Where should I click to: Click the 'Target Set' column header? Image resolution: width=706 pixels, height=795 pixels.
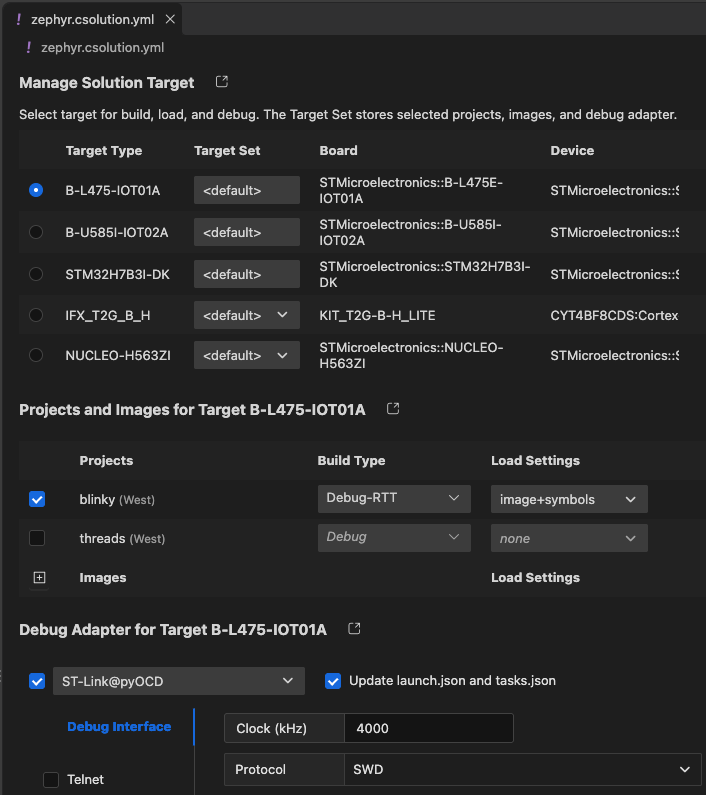(x=227, y=151)
